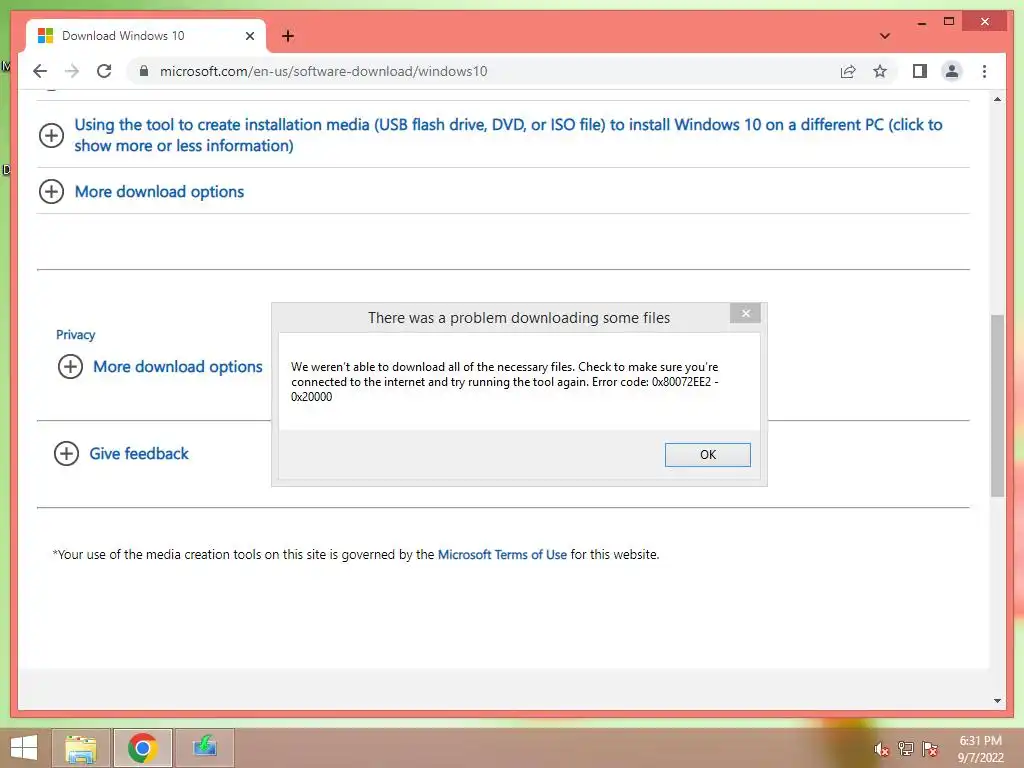Viewport: 1024px width, 768px height.
Task: Click the network tray icon
Action: pos(905,749)
